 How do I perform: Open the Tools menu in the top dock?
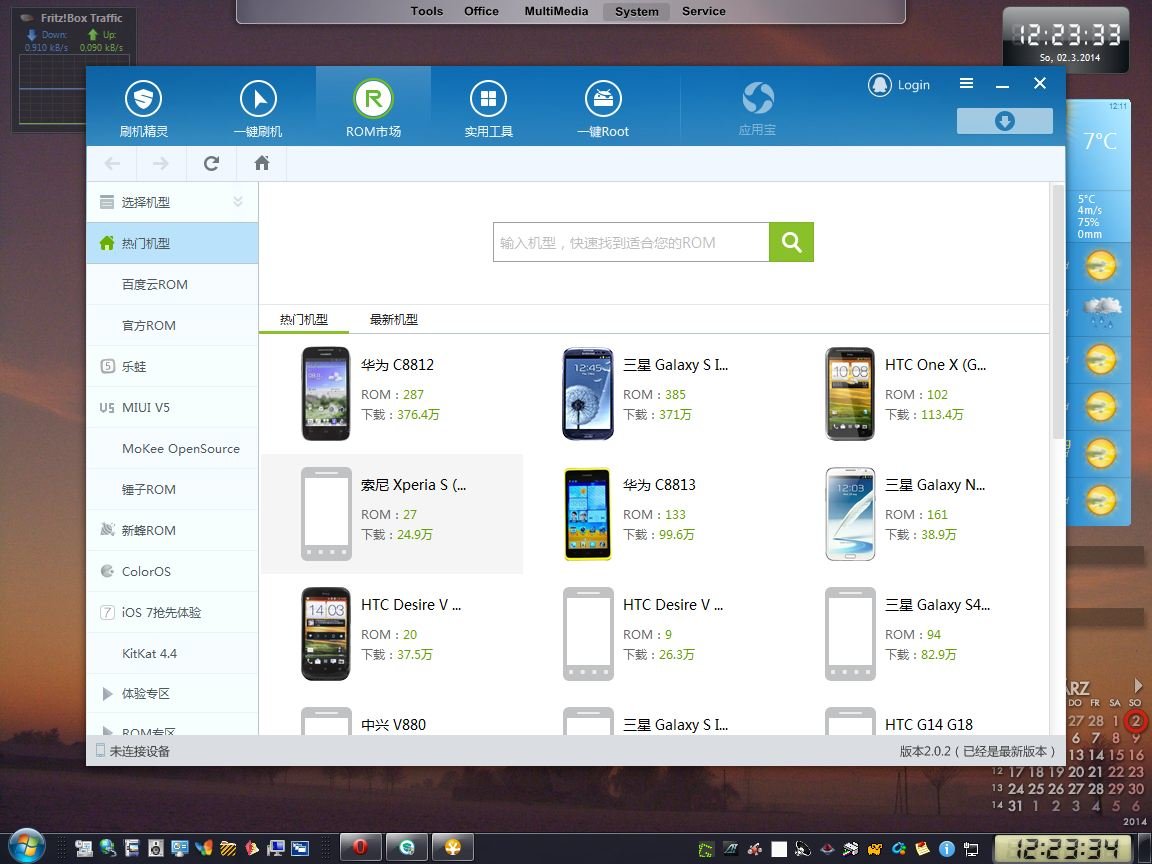[427, 11]
